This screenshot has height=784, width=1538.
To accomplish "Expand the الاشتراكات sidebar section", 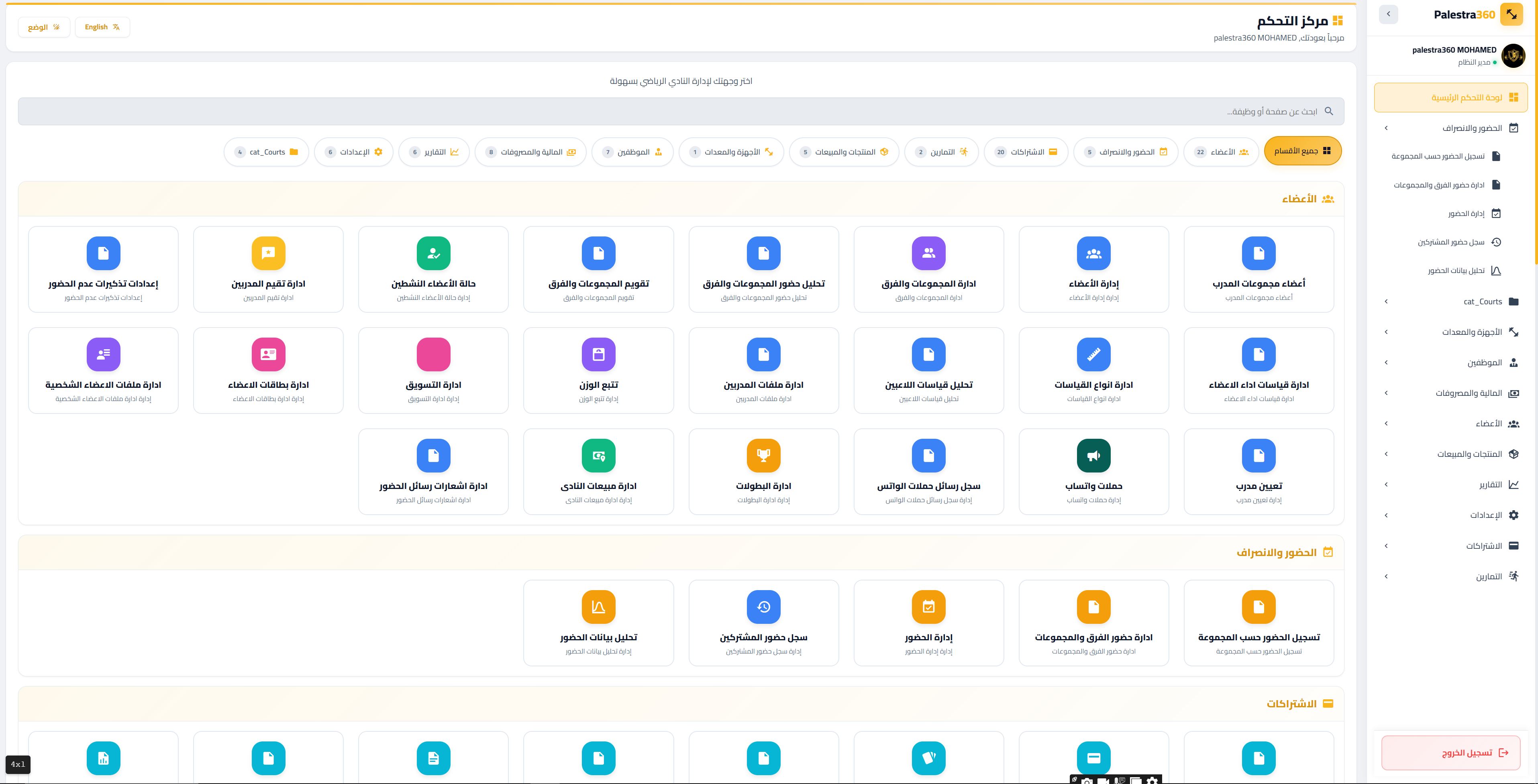I will point(1450,545).
